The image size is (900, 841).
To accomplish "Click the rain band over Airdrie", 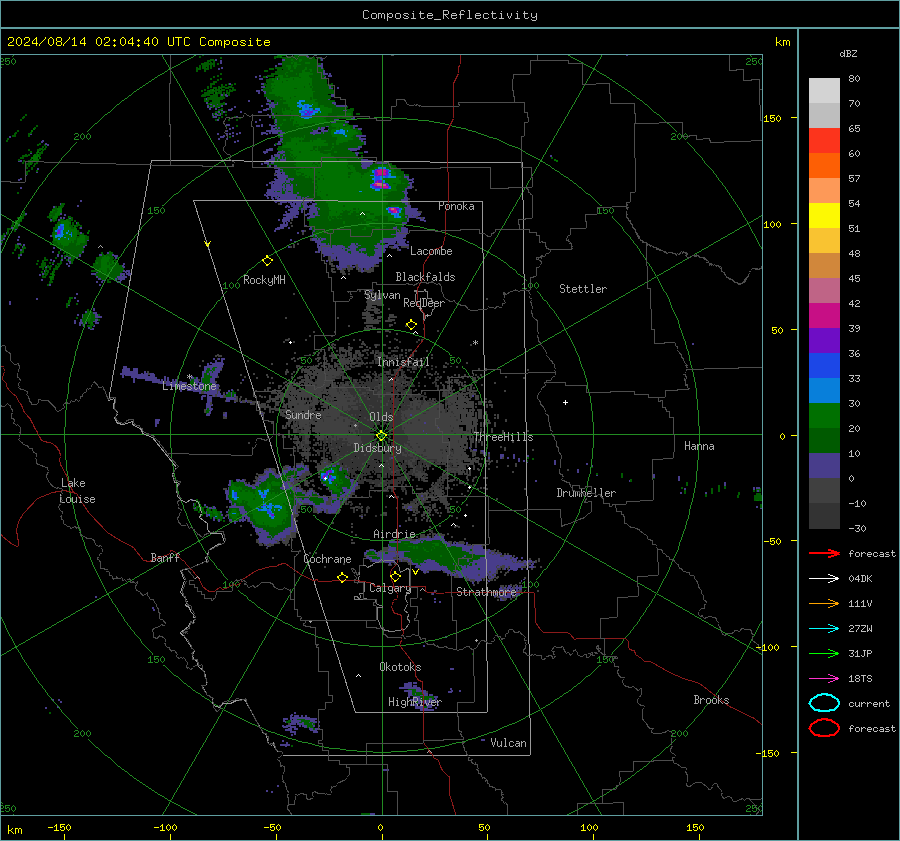I will (x=451, y=557).
